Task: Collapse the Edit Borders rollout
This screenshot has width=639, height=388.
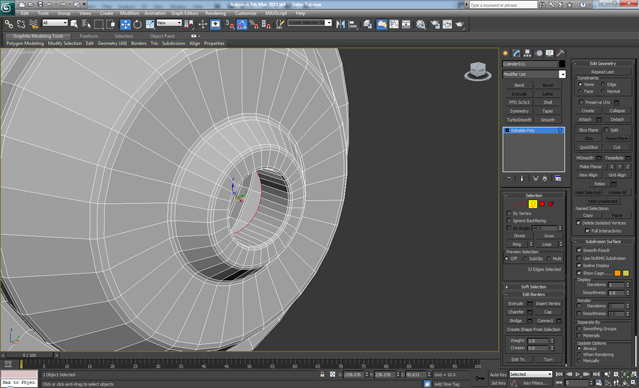Action: (x=533, y=294)
